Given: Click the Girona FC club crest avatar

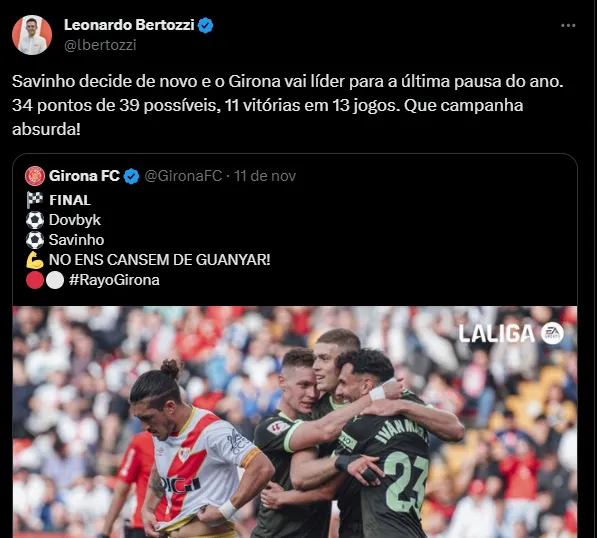Looking at the screenshot, I should [35, 176].
